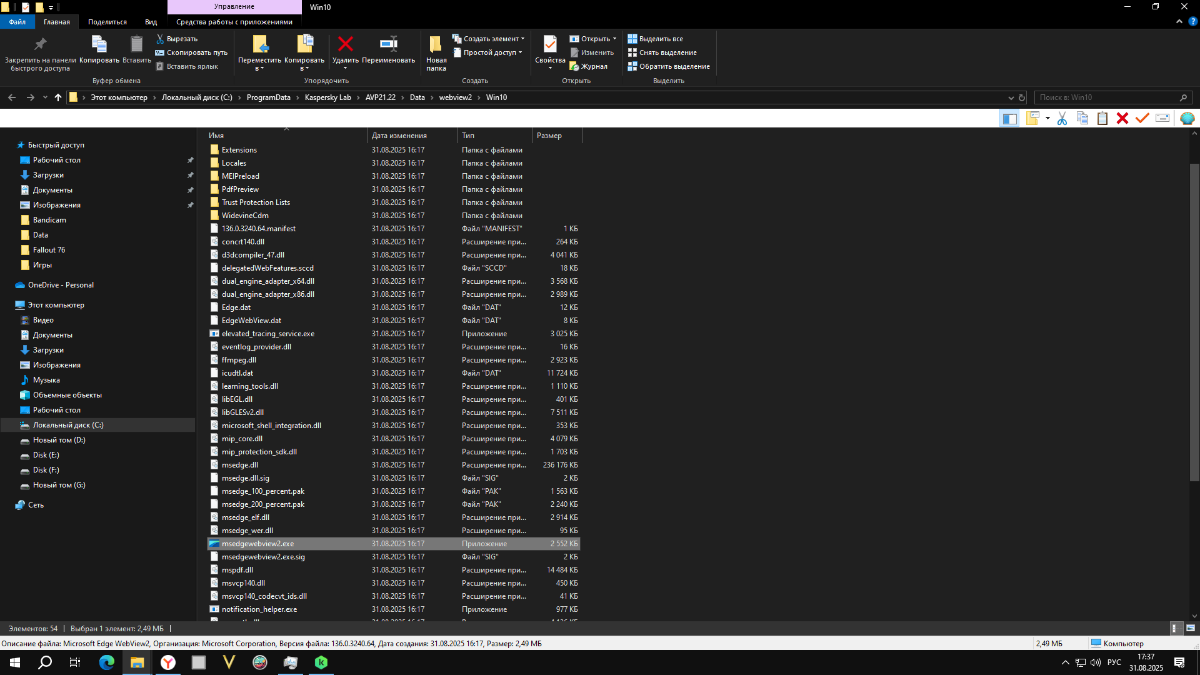
Task: Click Выделить все (Select all)
Action: coord(654,38)
